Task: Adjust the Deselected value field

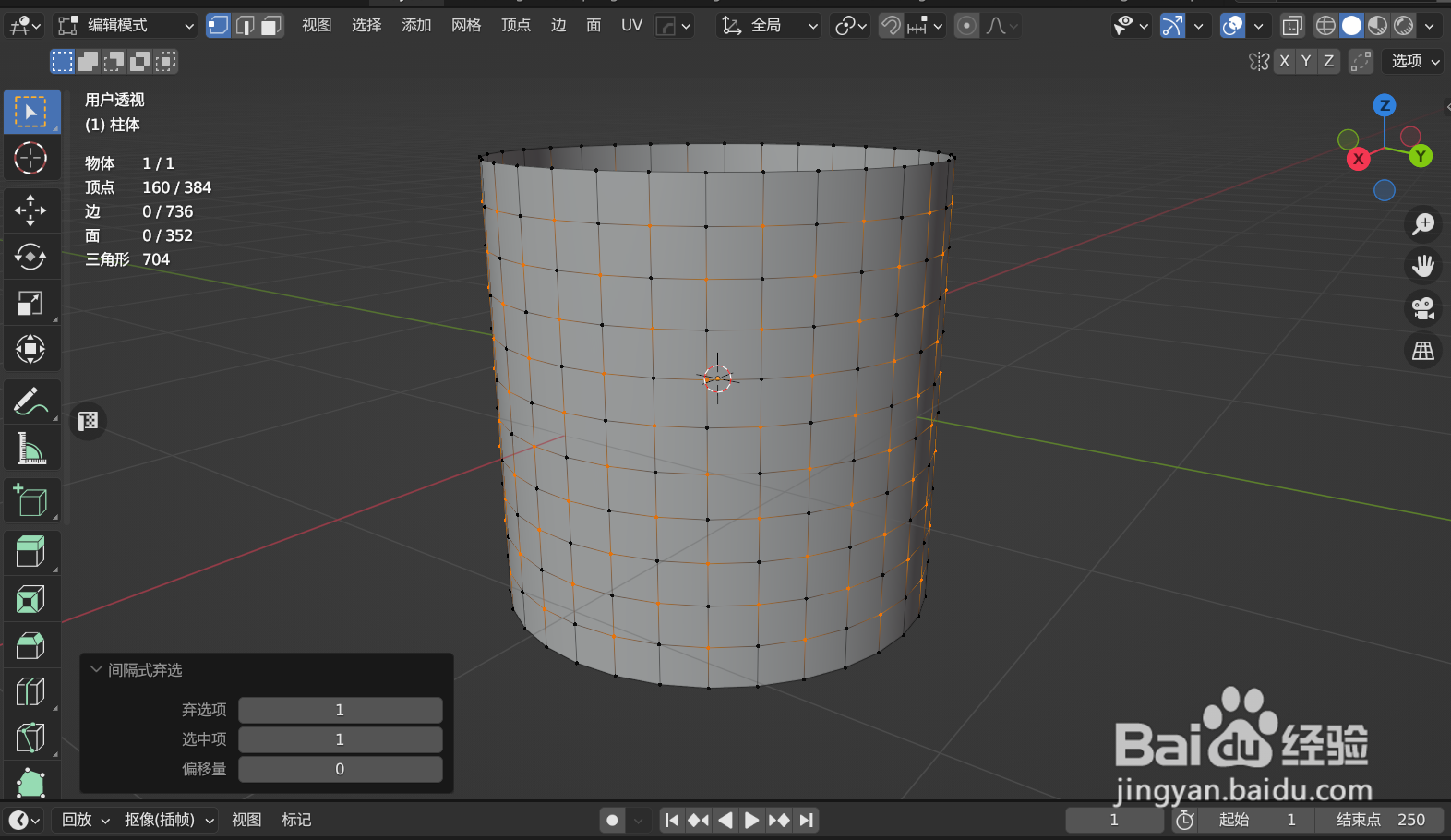Action: pyautogui.click(x=340, y=710)
